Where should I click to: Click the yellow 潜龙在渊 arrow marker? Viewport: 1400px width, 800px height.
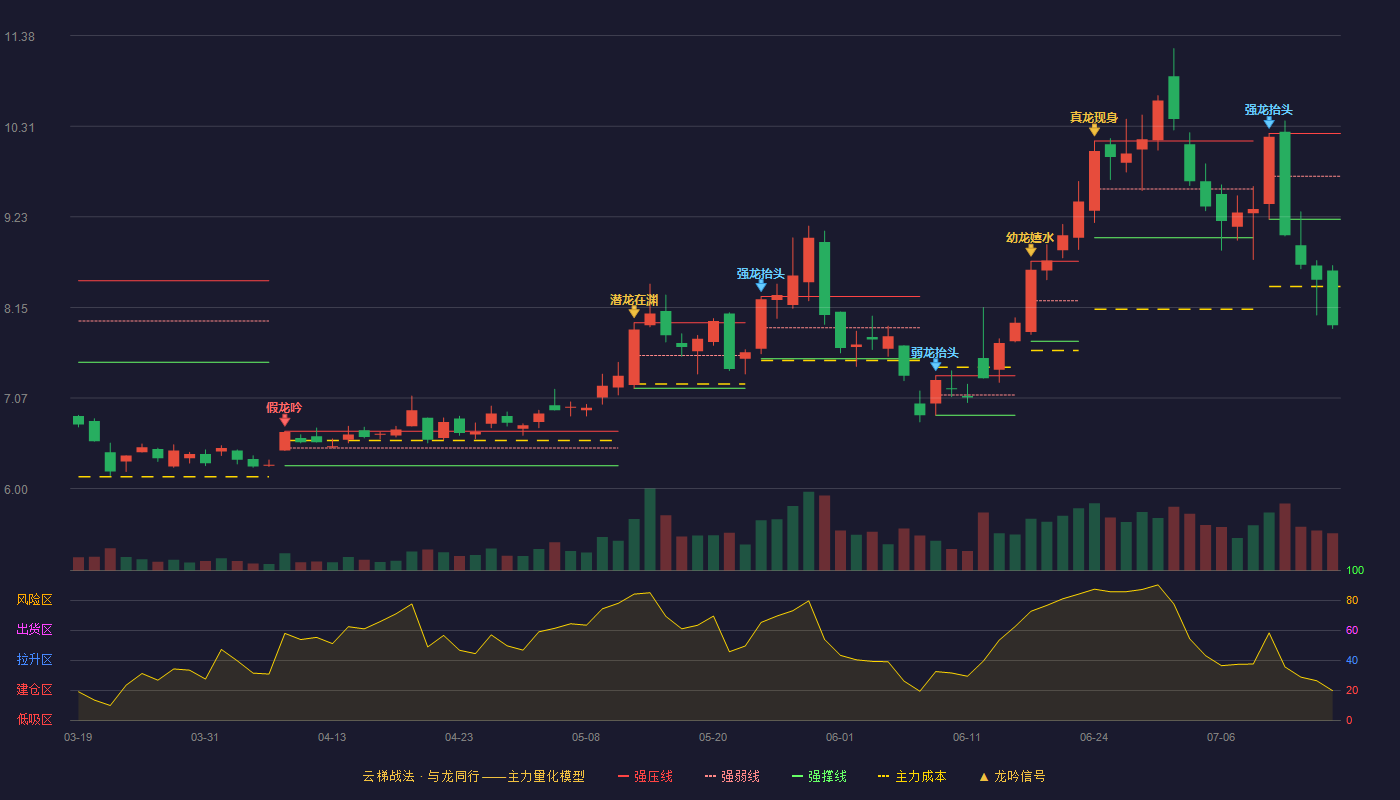tap(634, 312)
